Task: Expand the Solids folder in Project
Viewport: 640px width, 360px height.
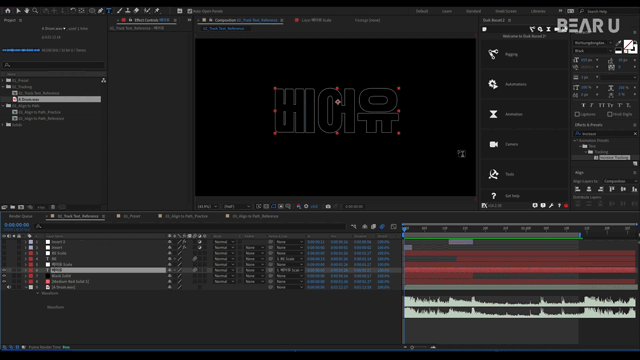Action: pos(3,125)
